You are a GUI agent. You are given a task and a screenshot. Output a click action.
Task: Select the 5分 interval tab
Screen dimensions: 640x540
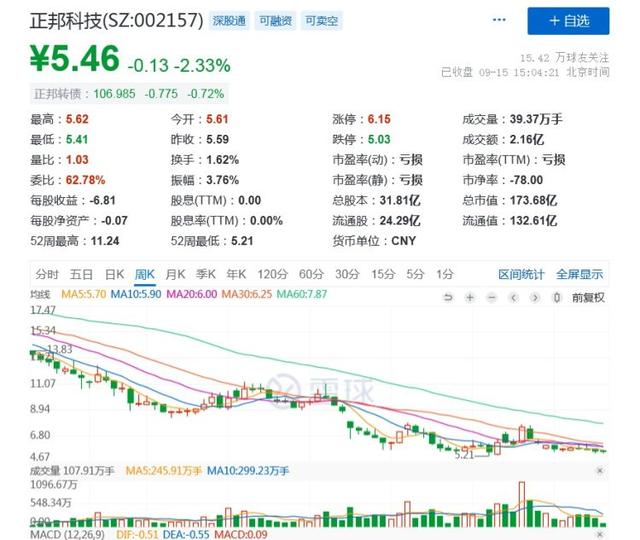[415, 274]
